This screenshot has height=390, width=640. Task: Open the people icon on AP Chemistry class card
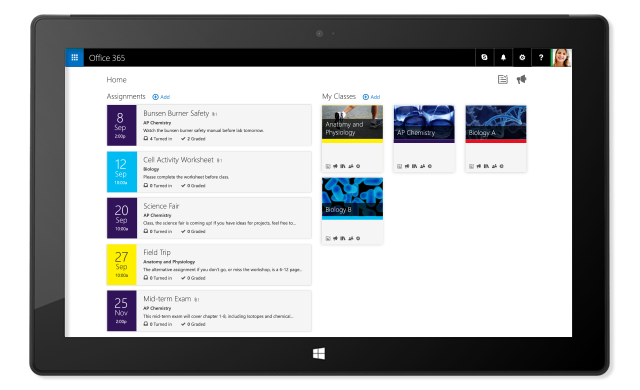pyautogui.click(x=422, y=166)
